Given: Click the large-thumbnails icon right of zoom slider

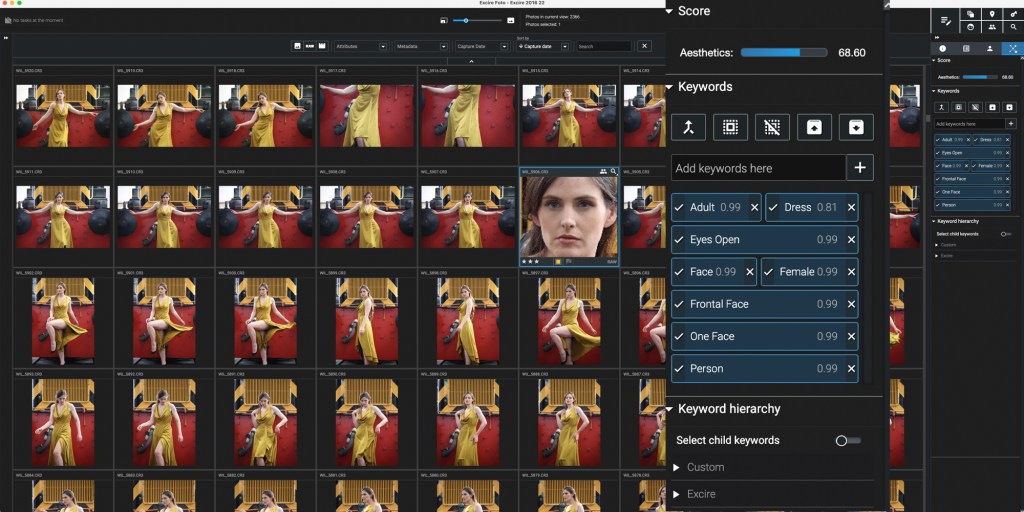Looking at the screenshot, I should click(x=511, y=21).
